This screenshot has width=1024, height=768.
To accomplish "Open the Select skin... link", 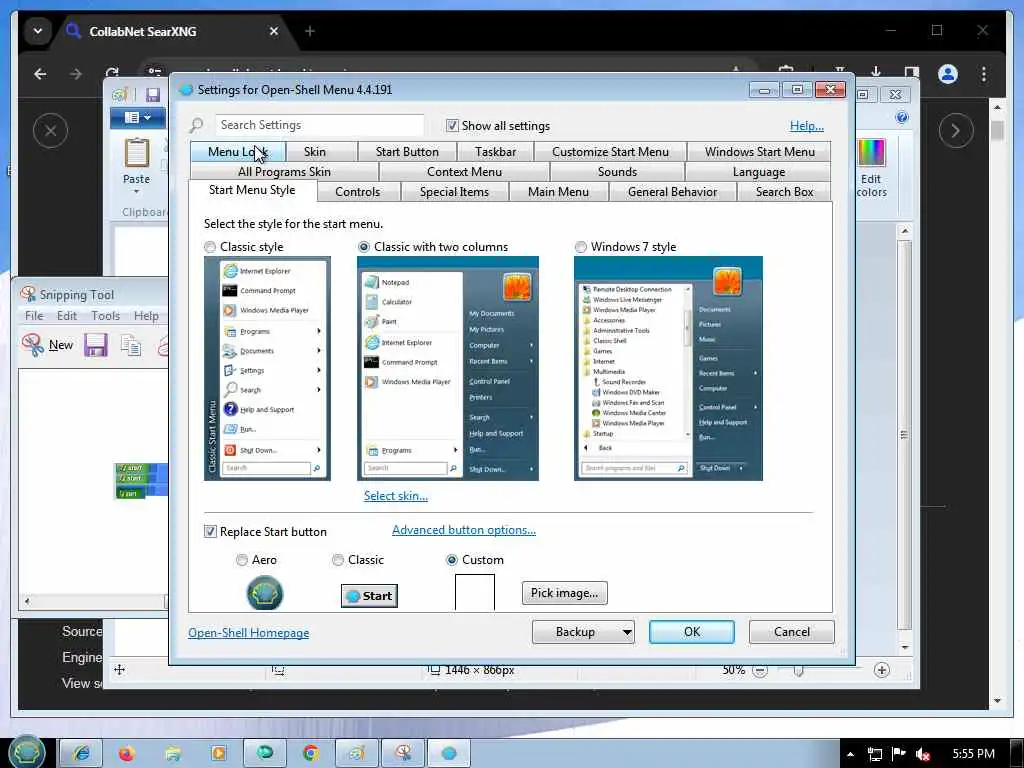I will pos(396,496).
